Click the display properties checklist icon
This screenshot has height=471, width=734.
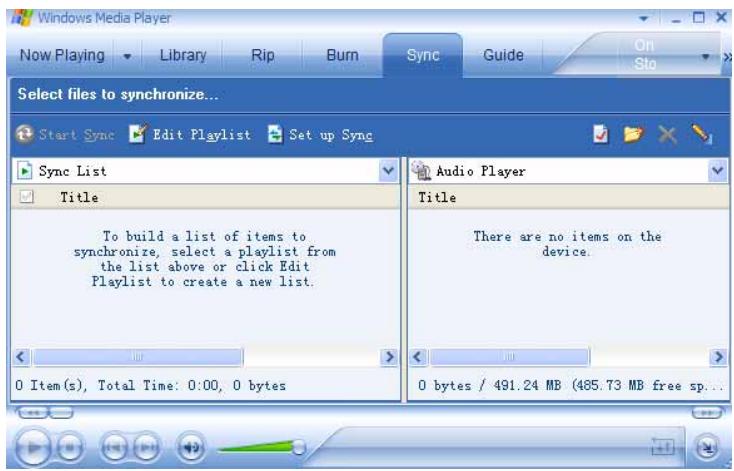click(x=601, y=134)
